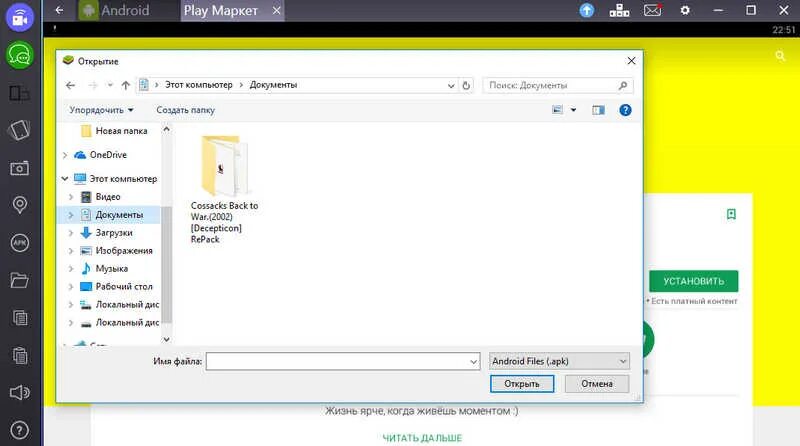Switch to the Android tab

point(115,10)
